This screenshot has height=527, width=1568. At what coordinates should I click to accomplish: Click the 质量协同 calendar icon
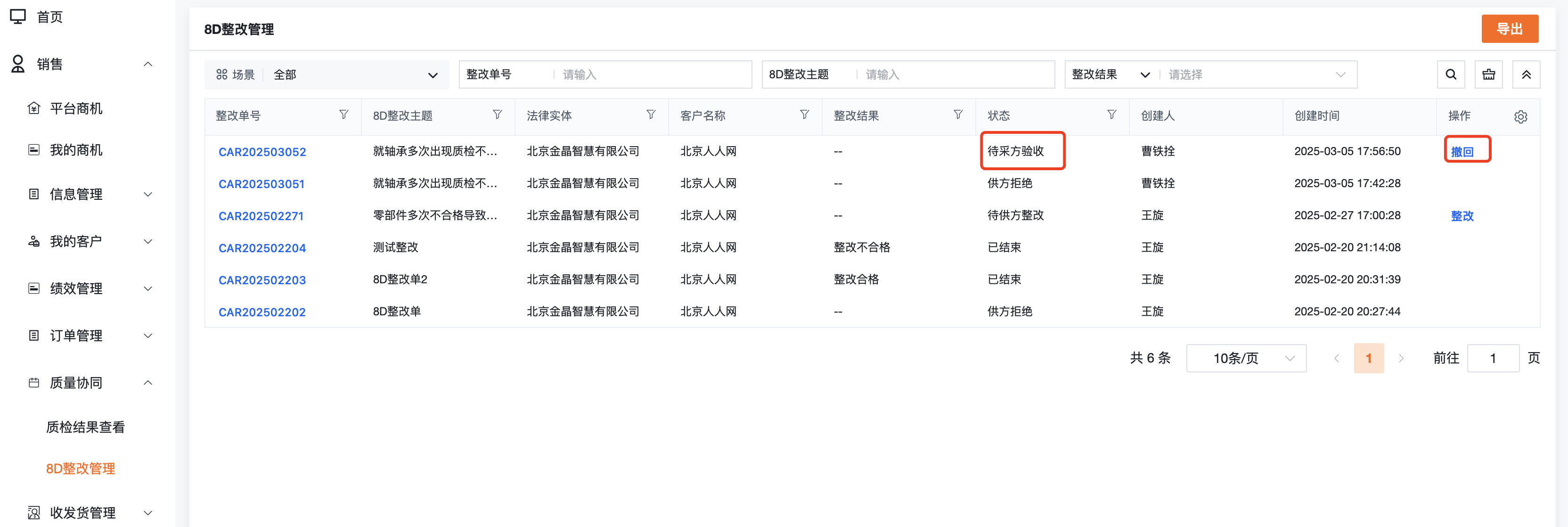point(34,383)
